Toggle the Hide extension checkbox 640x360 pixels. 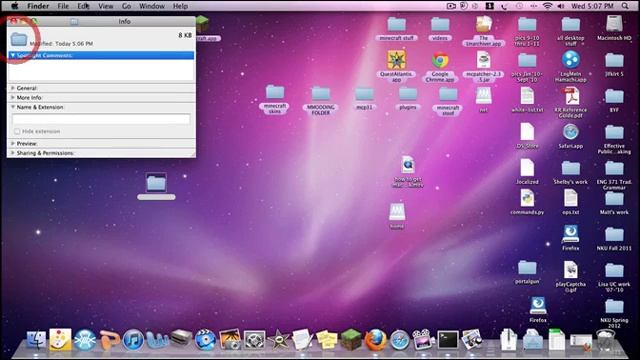click(x=17, y=131)
